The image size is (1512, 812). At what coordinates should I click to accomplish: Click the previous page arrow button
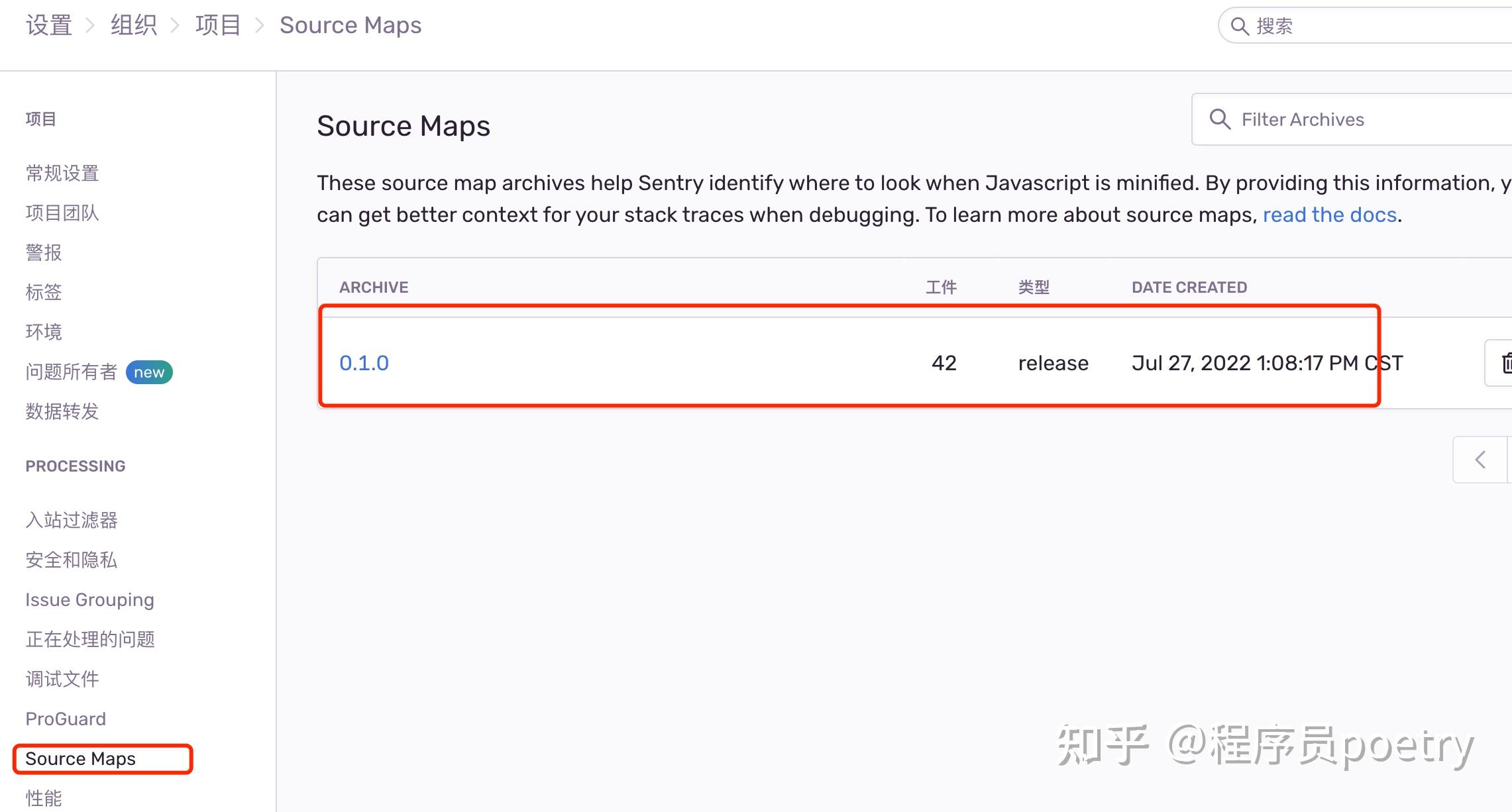coord(1481,460)
